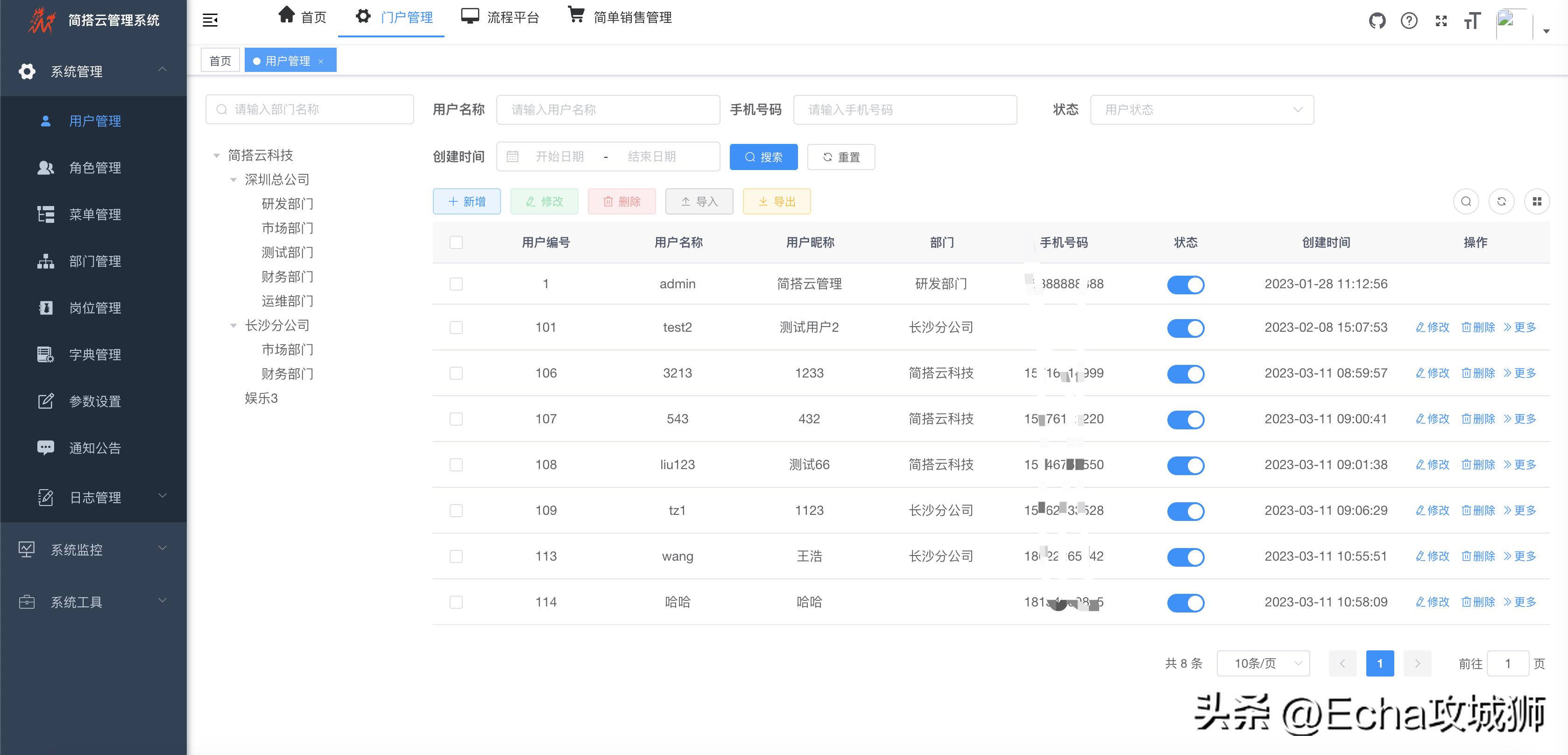
Task: Open the GitHub repository icon in header
Action: (x=1378, y=20)
